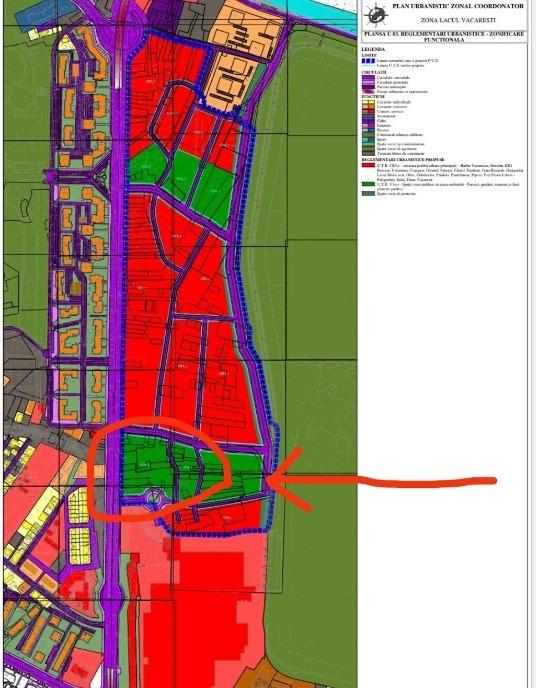Click the PLAN URBANISTIC ZONAL COORDONATOR title
This screenshot has width=536, height=688.
[457, 6]
